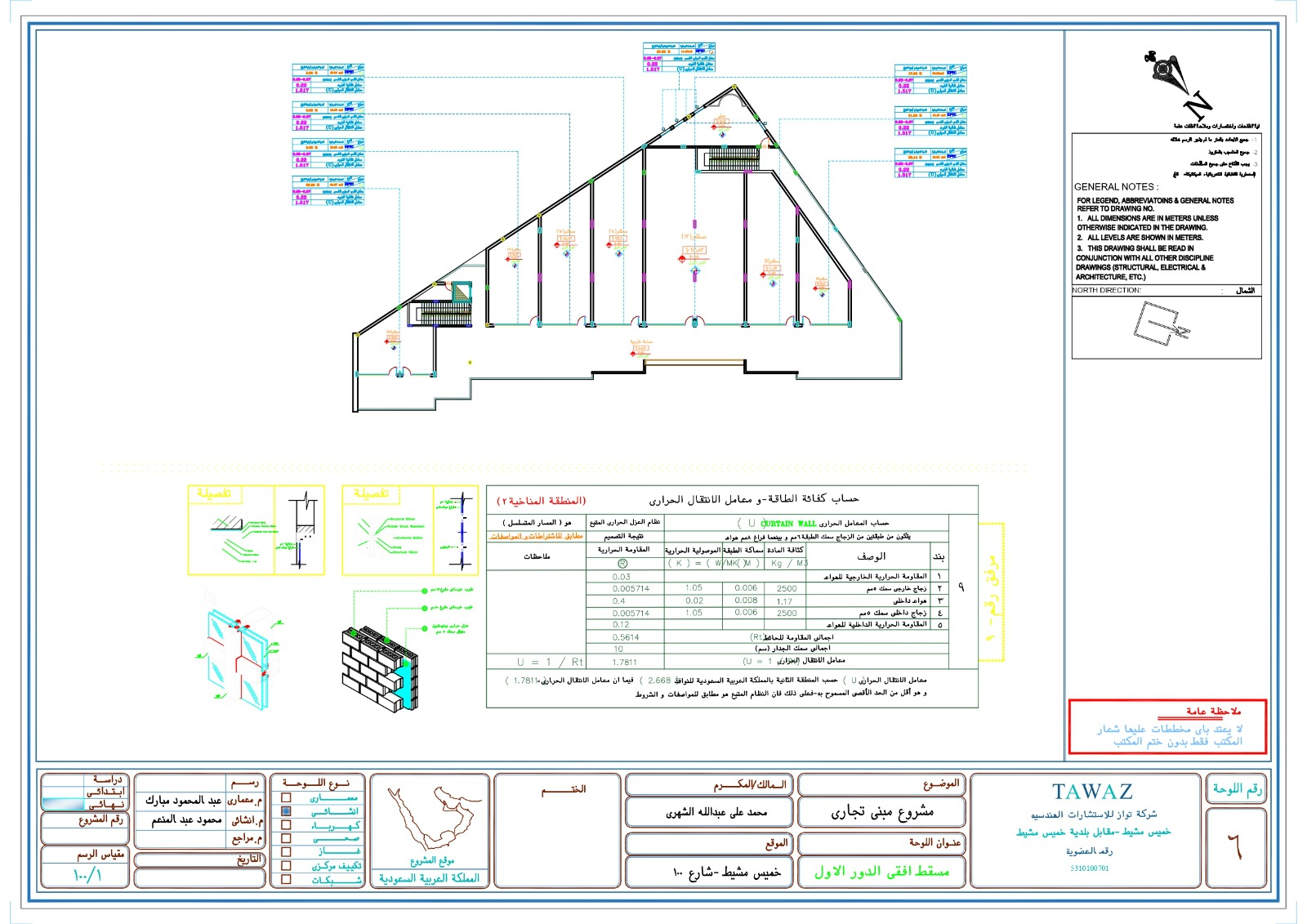Click project title مشروع مبنى تجارى
Screen dimensions: 1307x924
point(882,812)
